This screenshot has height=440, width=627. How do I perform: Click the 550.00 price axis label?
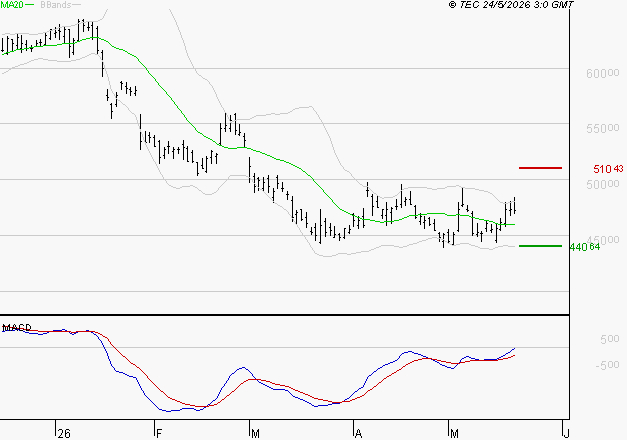tap(603, 128)
